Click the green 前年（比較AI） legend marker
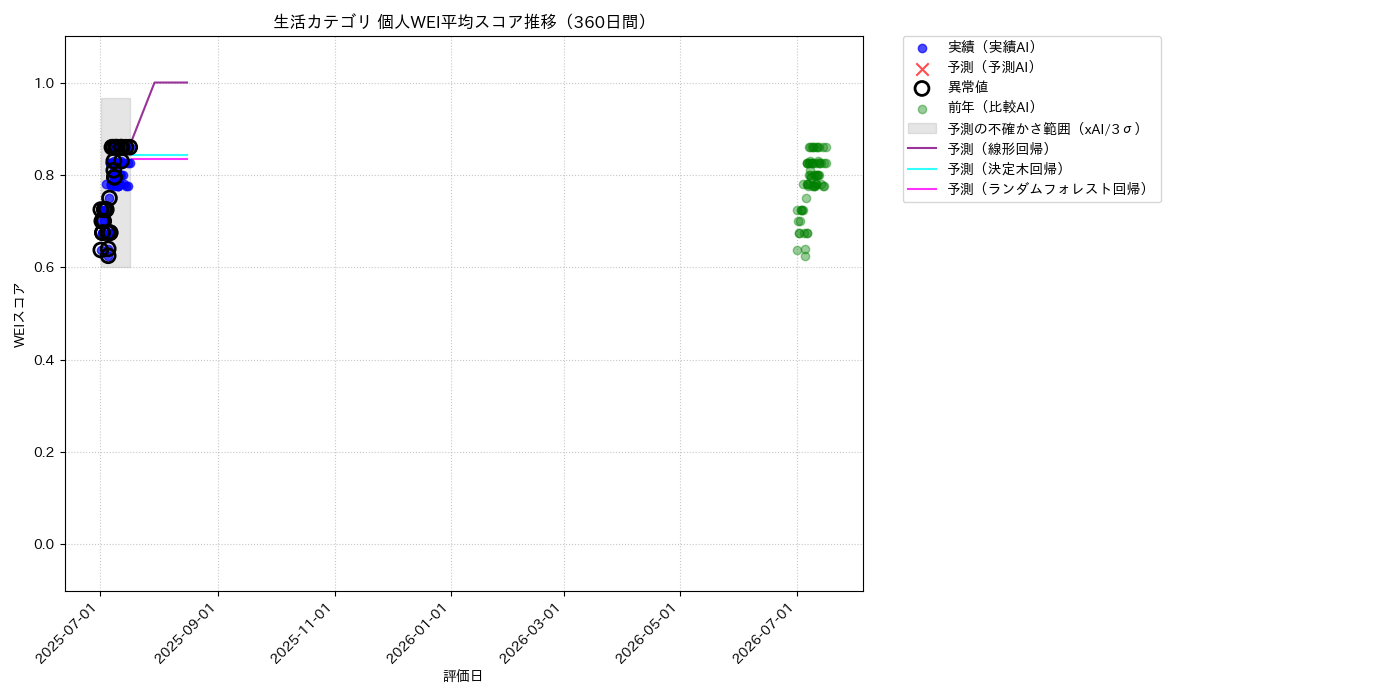 [x=922, y=109]
